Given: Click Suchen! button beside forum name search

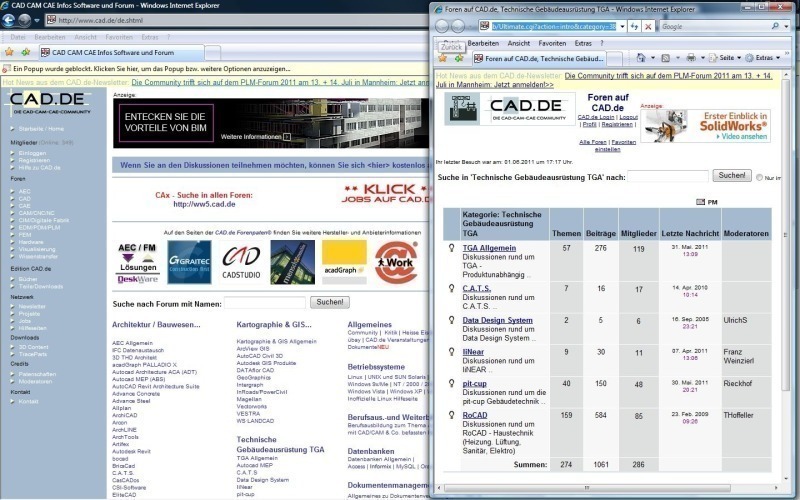Looking at the screenshot, I should tap(330, 303).
